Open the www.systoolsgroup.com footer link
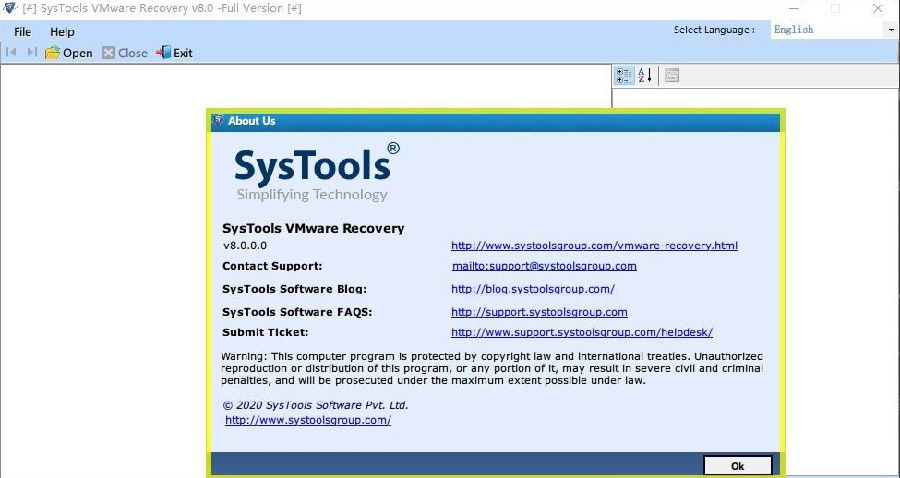The height and width of the screenshot is (478, 900). pos(308,420)
